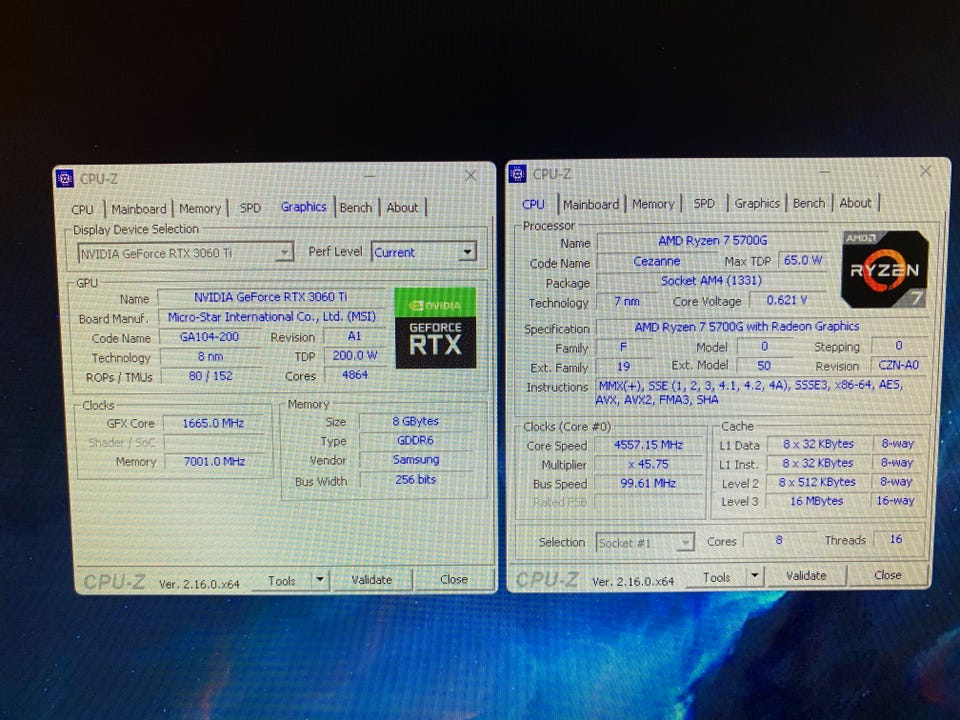Click ROPs / TMUs value 80 / 152
The width and height of the screenshot is (960, 720).
pos(211,376)
